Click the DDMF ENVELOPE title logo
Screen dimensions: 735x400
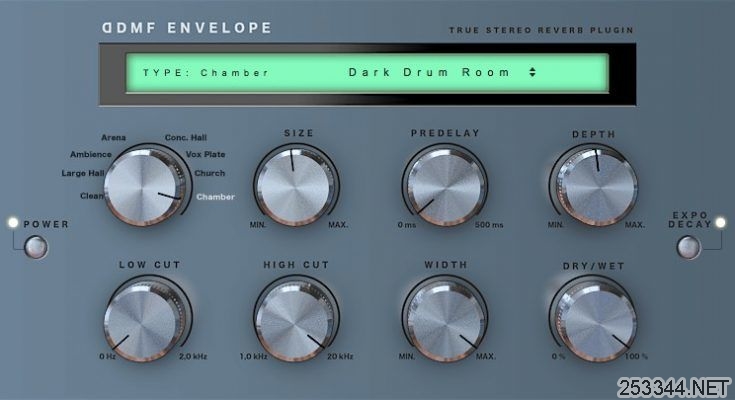coord(187,28)
